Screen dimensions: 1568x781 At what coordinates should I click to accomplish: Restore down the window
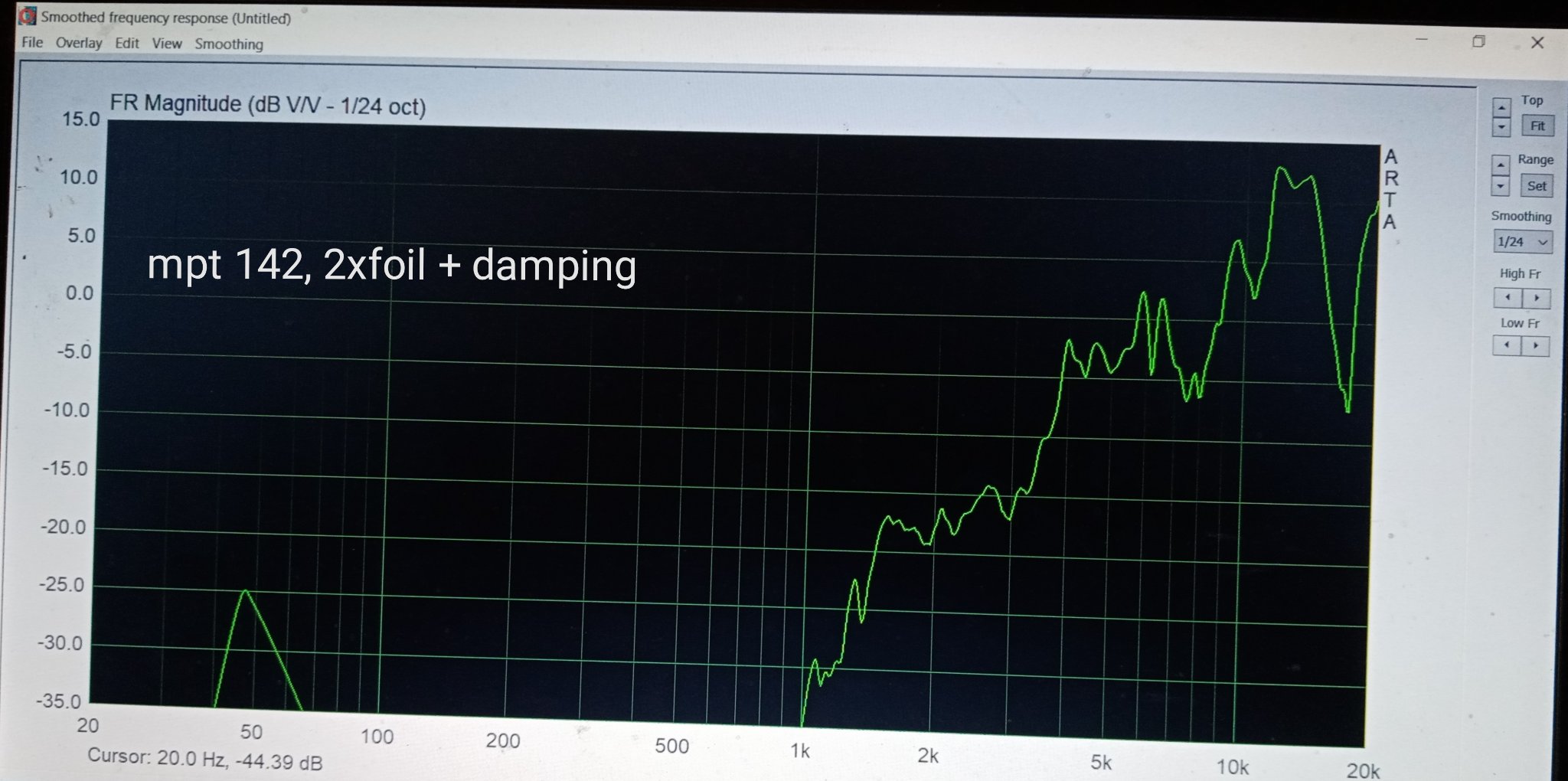tap(1478, 41)
